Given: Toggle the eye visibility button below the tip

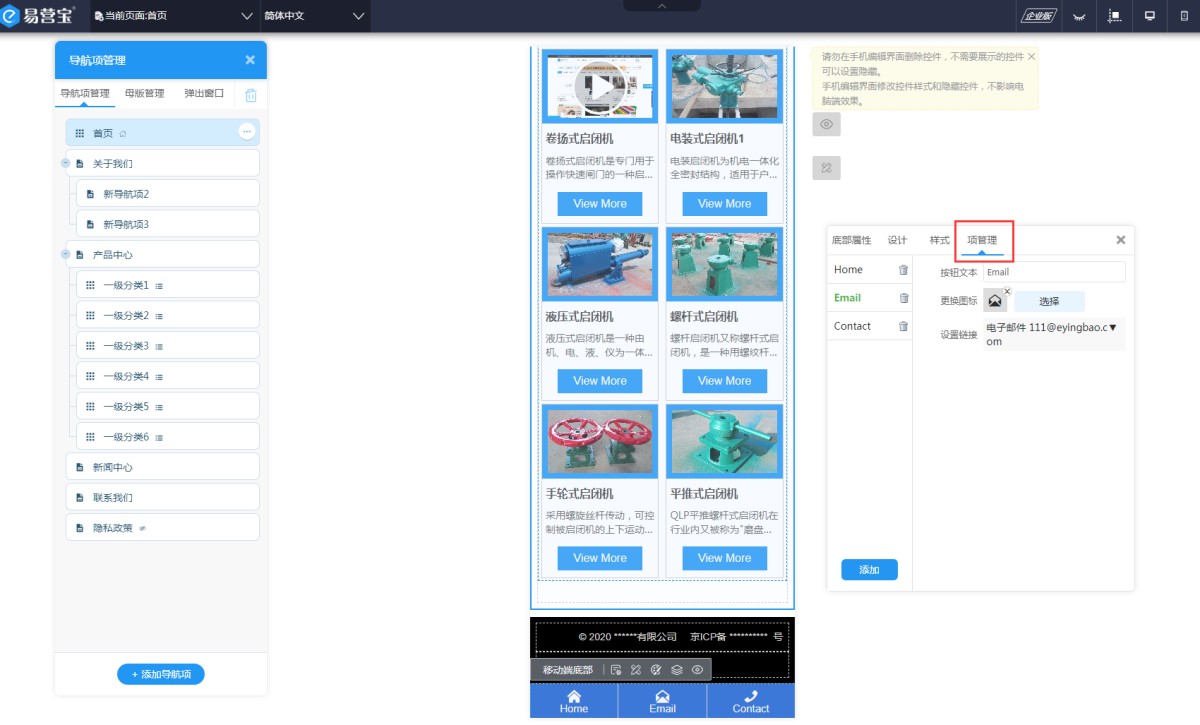Looking at the screenshot, I should click(x=826, y=124).
